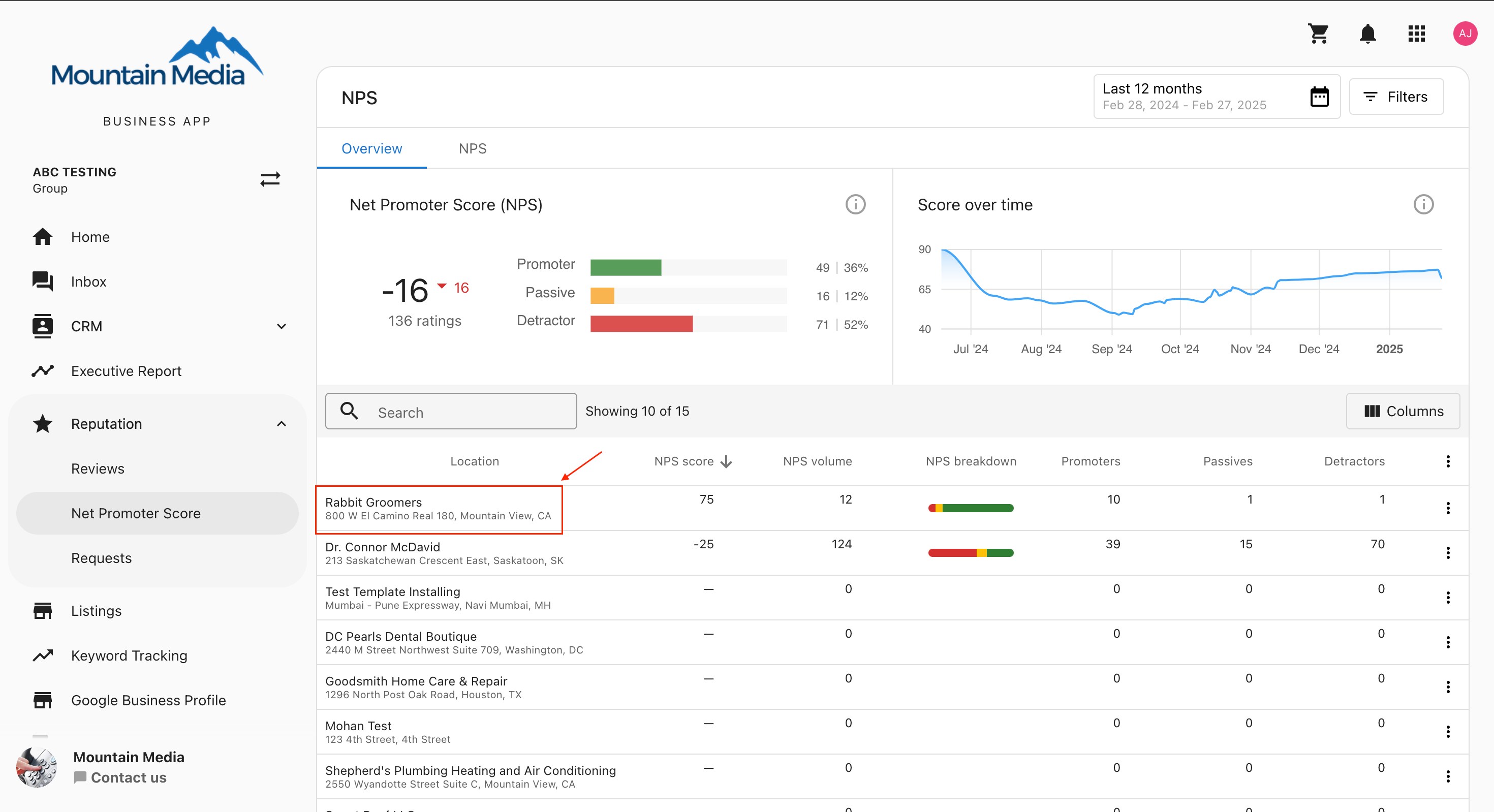Open row options for DC Pearls Dental Boutique

click(1448, 642)
